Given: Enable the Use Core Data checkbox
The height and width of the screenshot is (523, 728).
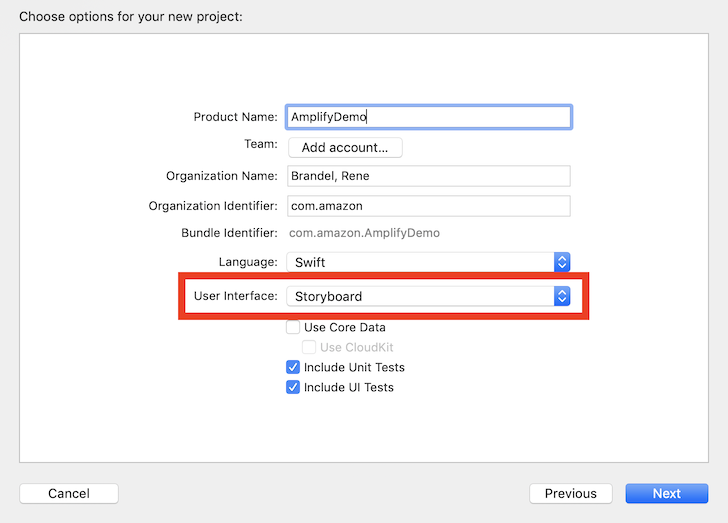Looking at the screenshot, I should (x=293, y=327).
